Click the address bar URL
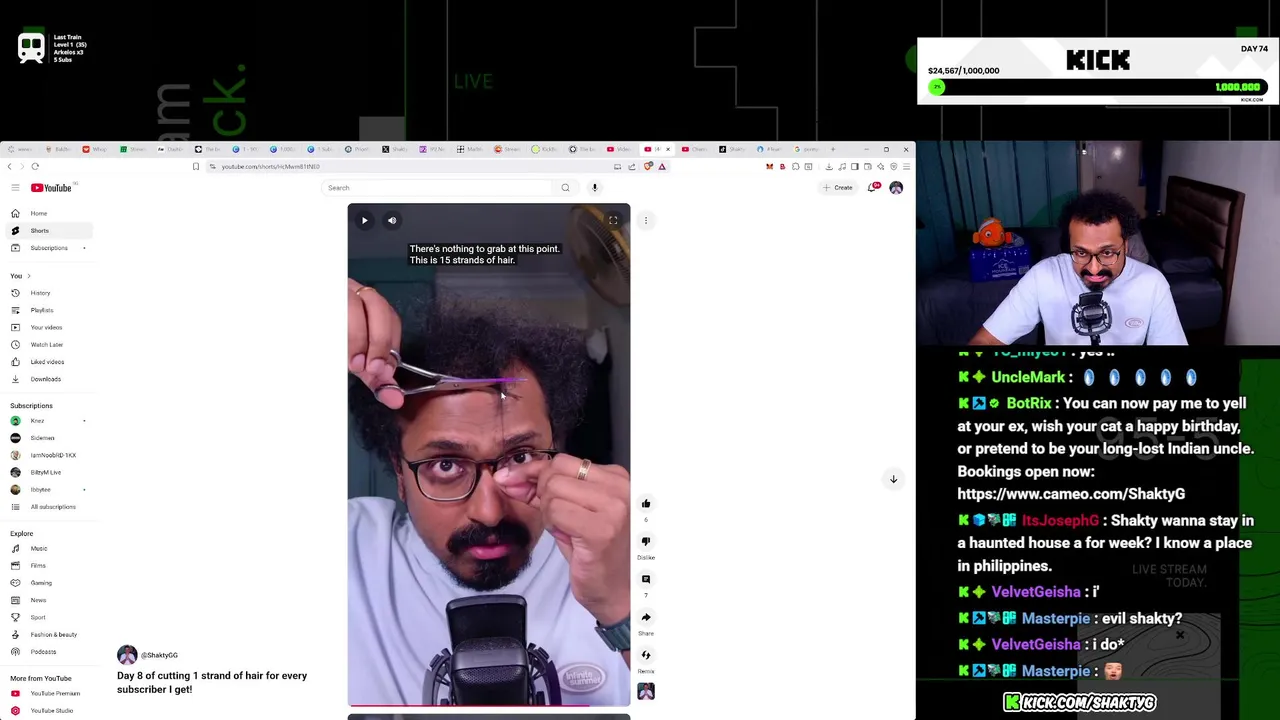1280x720 pixels. [x=271, y=167]
